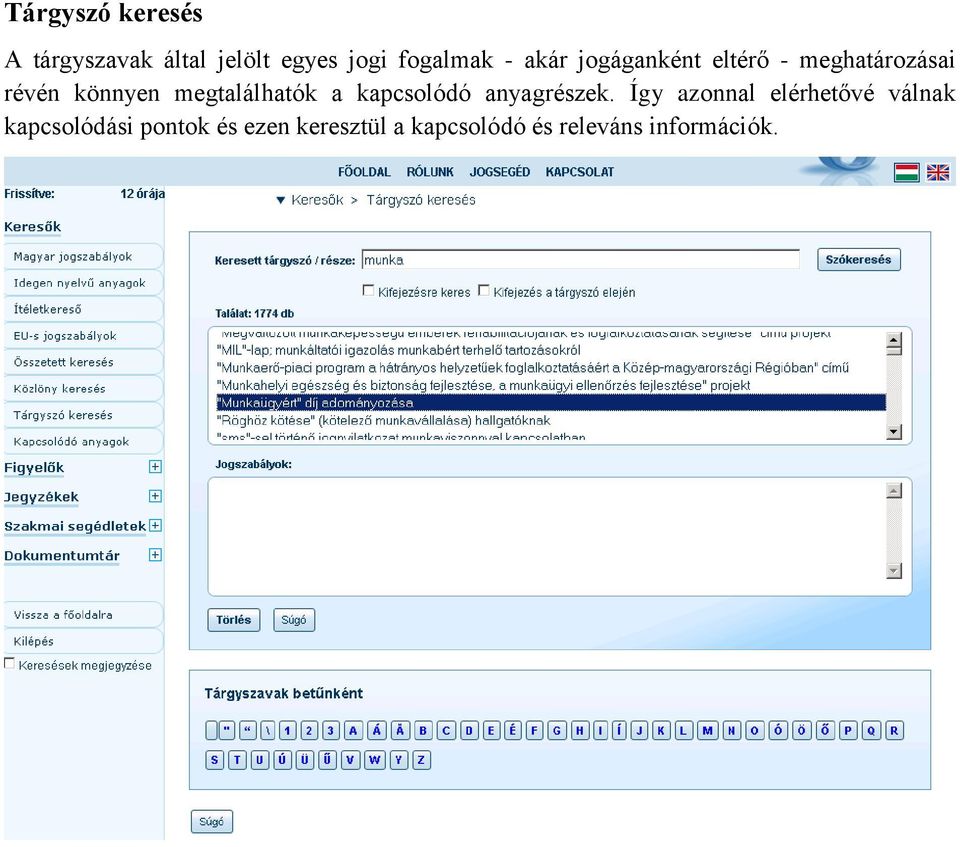Go to Magyar jogszabályok search
The height and width of the screenshot is (847, 960).
click(x=83, y=257)
